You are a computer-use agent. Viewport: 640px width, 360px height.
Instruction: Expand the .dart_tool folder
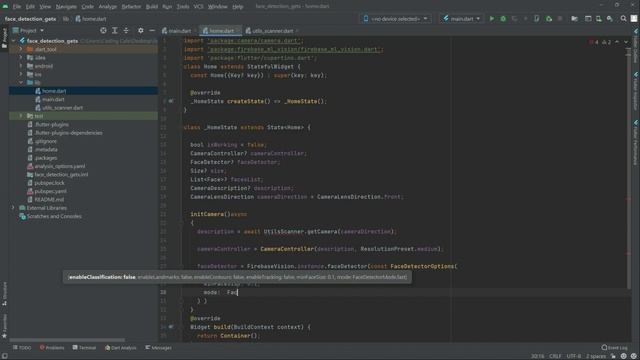[x=21, y=49]
